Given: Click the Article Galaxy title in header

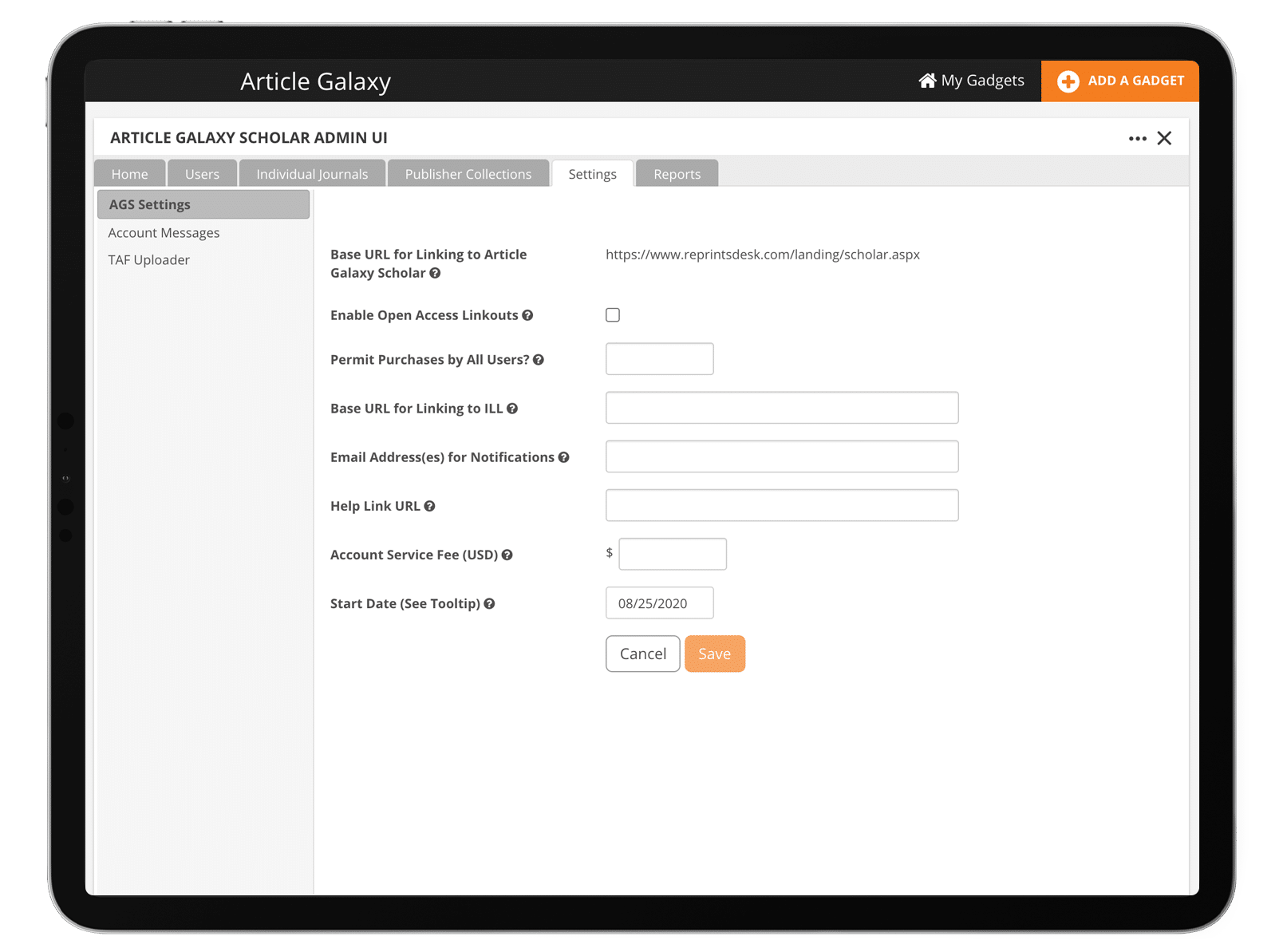Looking at the screenshot, I should (x=316, y=81).
